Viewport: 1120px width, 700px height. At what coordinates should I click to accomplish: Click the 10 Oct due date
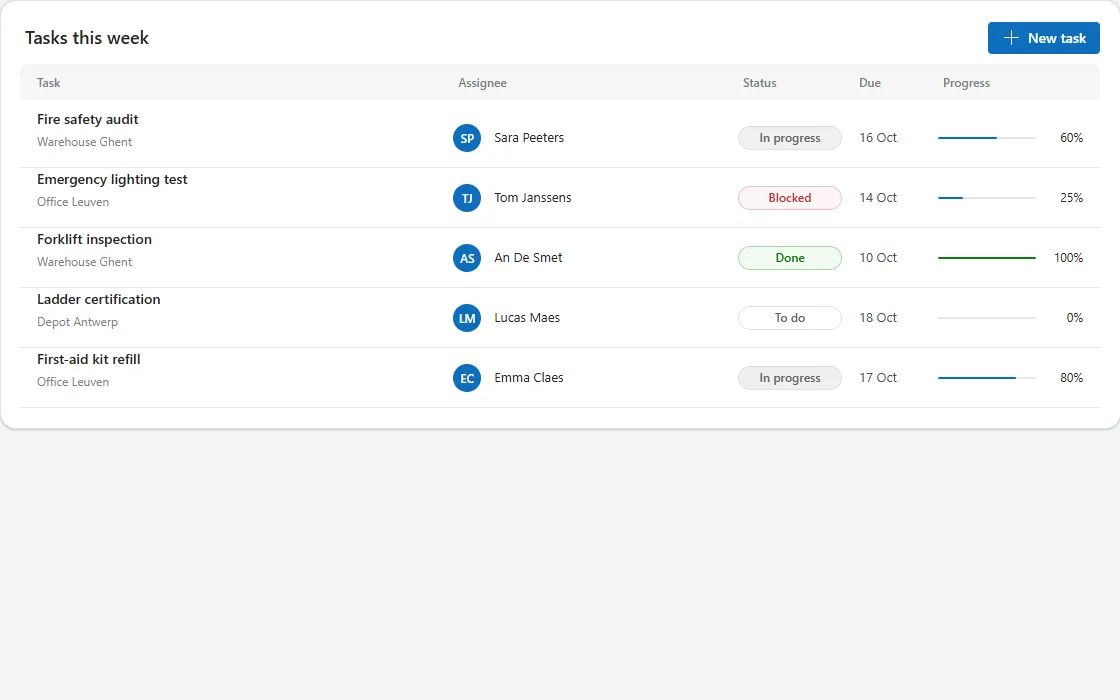point(878,258)
